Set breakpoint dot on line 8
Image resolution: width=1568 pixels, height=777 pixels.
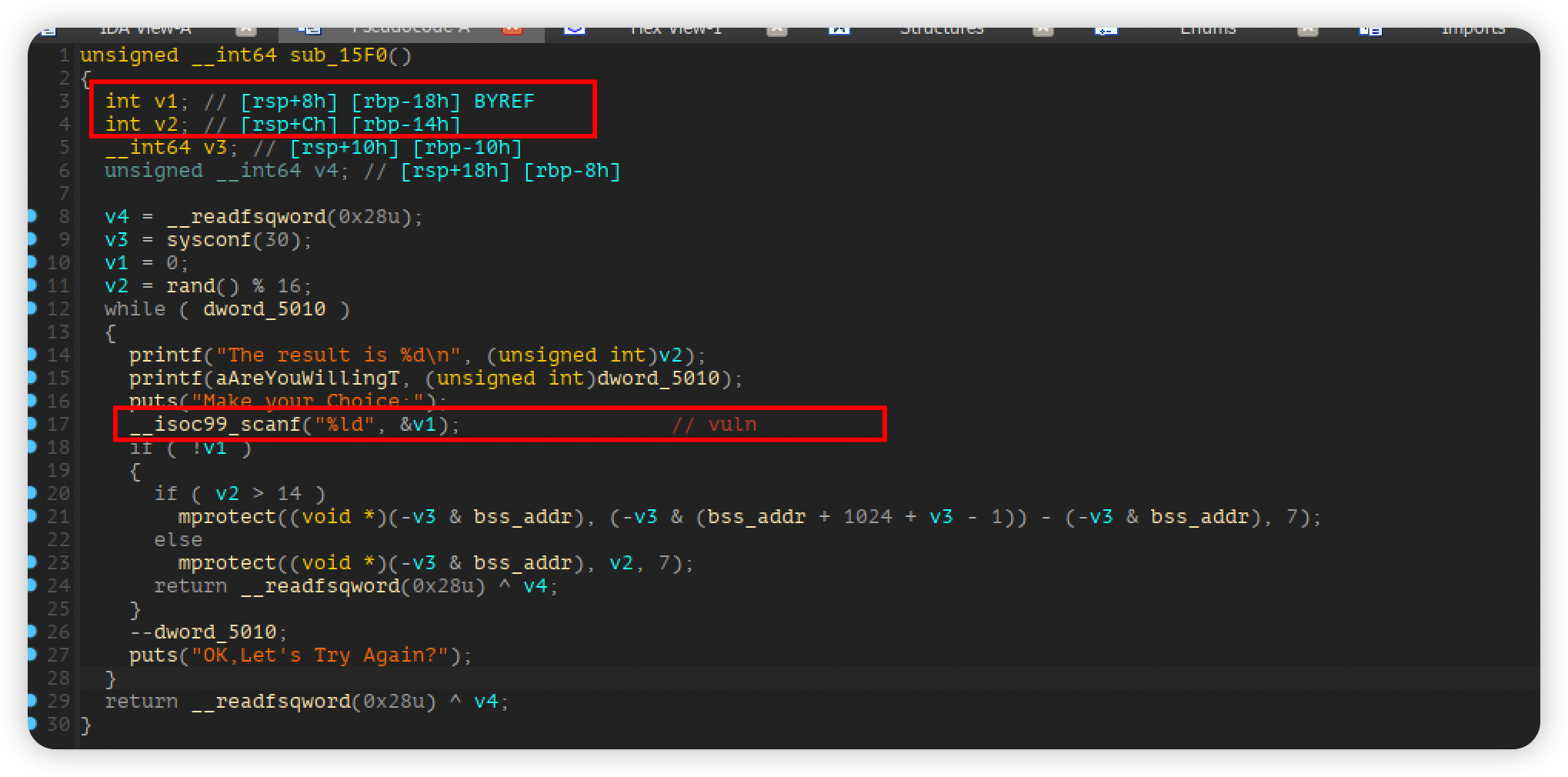pyautogui.click(x=32, y=216)
